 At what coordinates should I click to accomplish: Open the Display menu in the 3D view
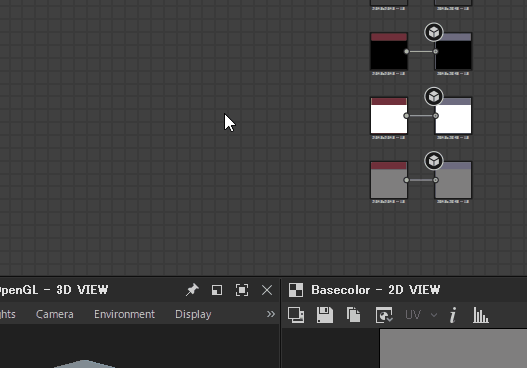click(x=193, y=314)
